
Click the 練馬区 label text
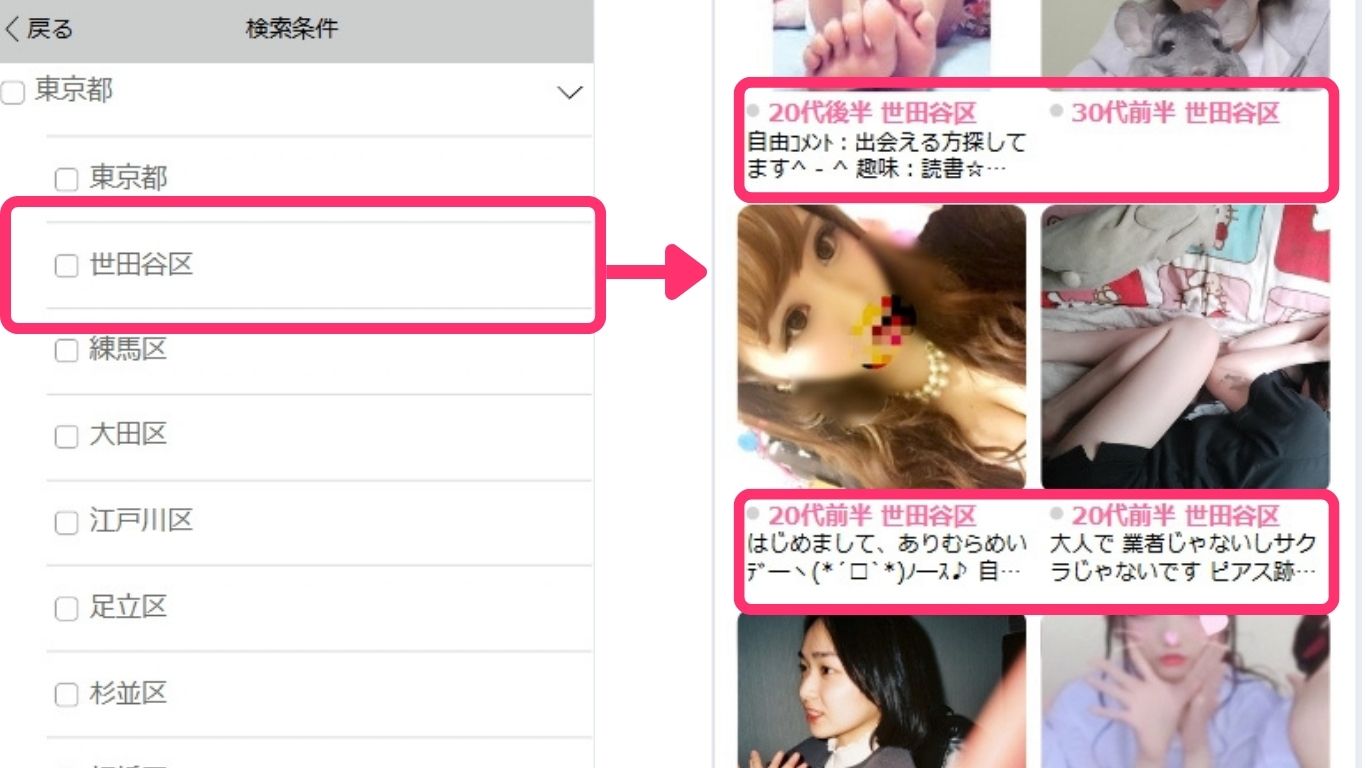(x=128, y=350)
